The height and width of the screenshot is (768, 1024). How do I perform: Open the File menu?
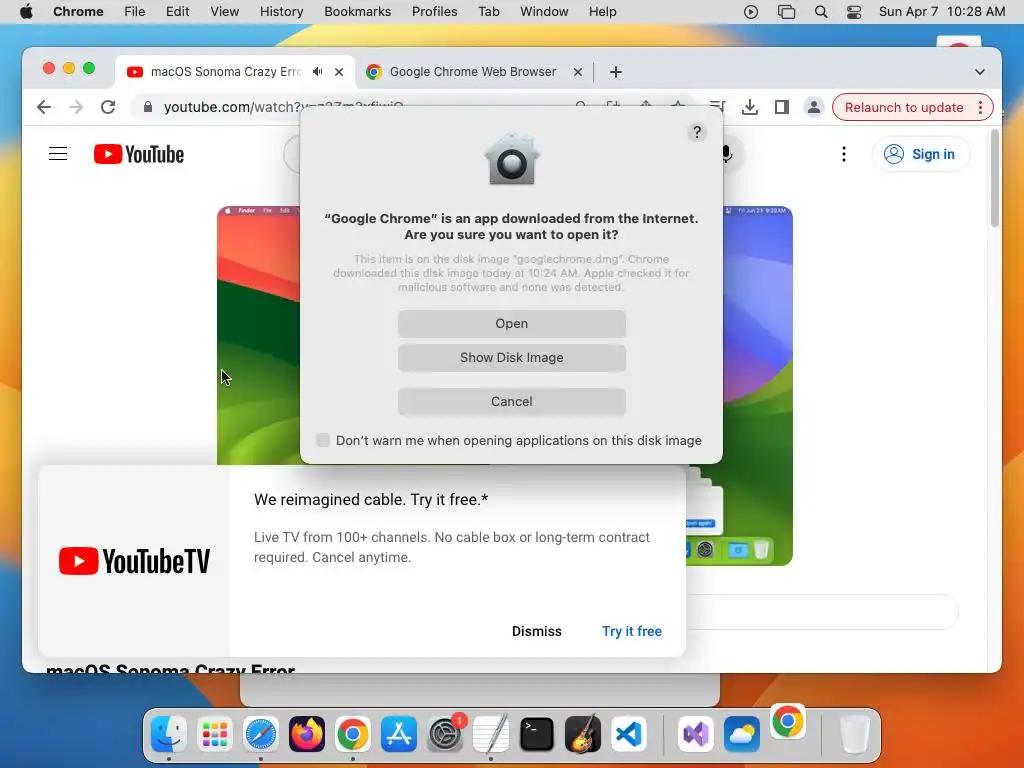[135, 12]
